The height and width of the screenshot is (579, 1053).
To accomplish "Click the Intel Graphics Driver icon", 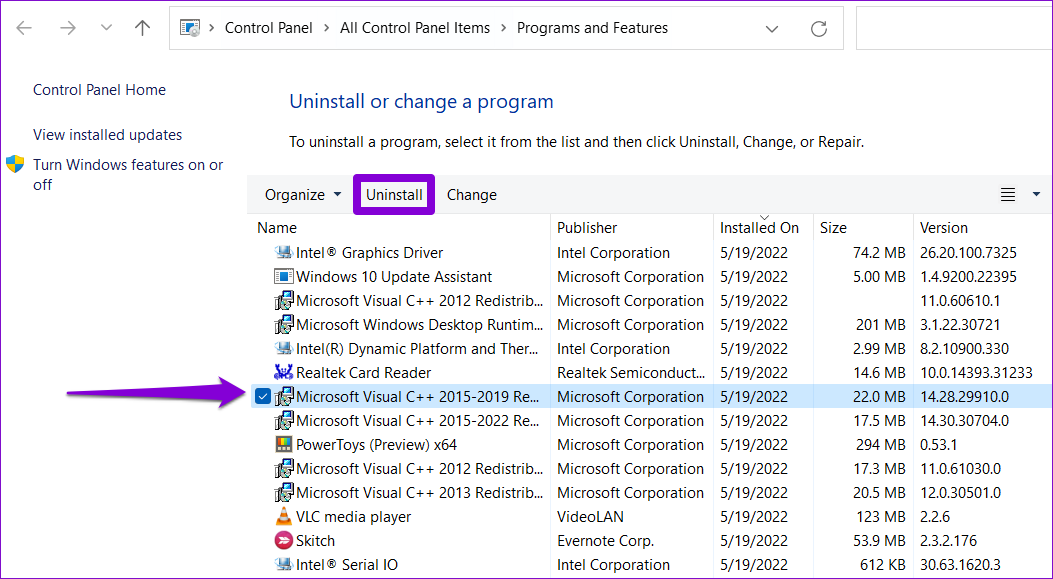I will tap(283, 253).
